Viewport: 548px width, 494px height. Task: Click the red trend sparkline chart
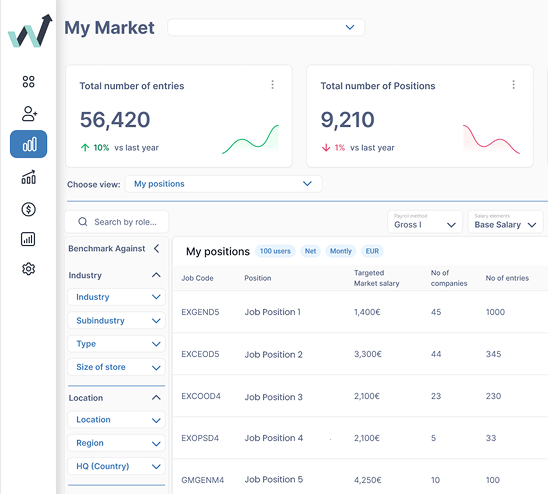point(491,139)
